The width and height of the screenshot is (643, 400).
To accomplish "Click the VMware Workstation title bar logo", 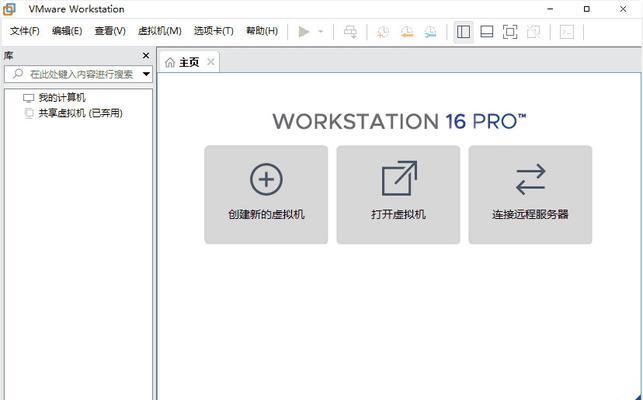I will 9,9.
